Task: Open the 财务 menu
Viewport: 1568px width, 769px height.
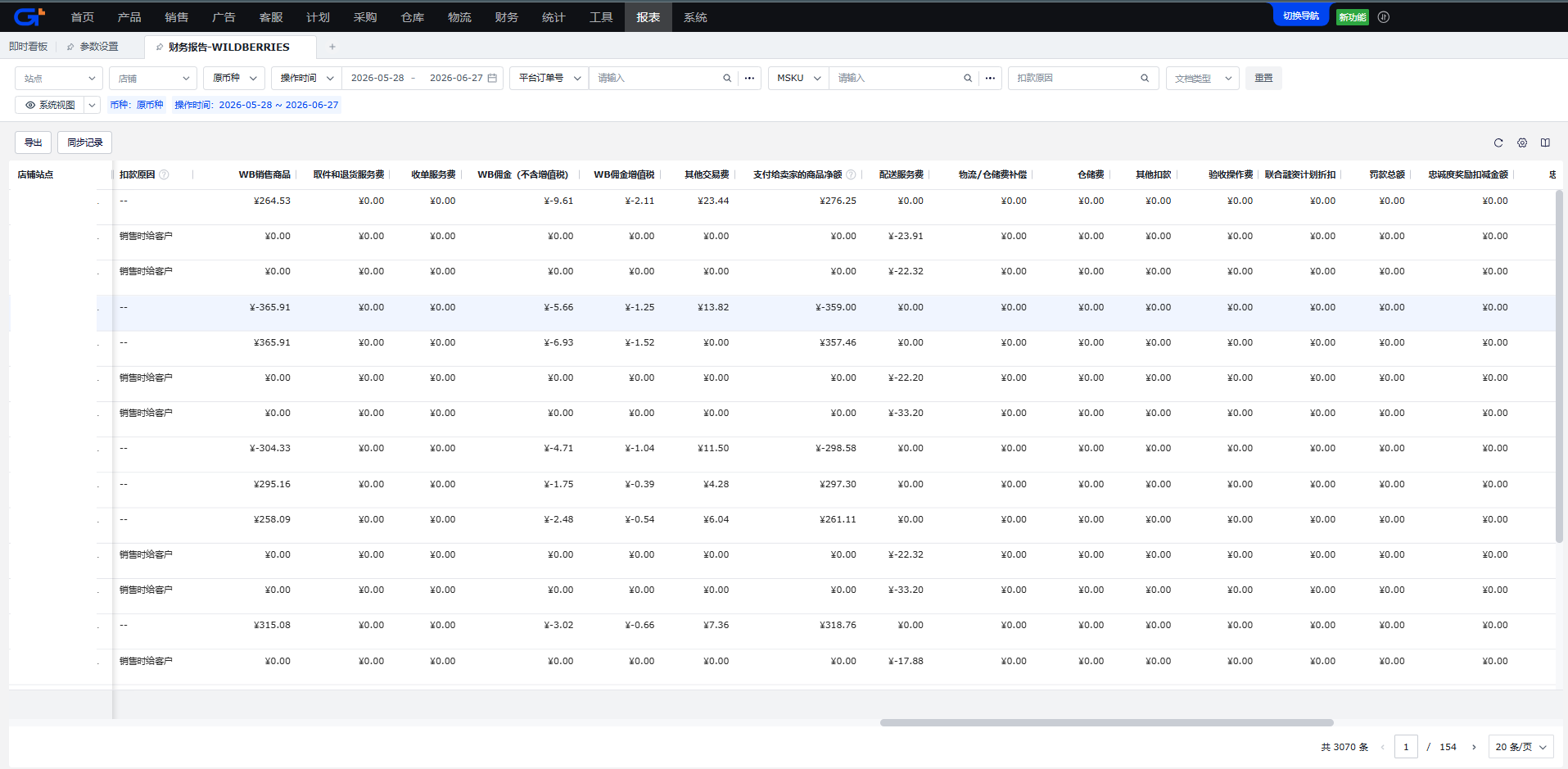Action: pyautogui.click(x=507, y=16)
